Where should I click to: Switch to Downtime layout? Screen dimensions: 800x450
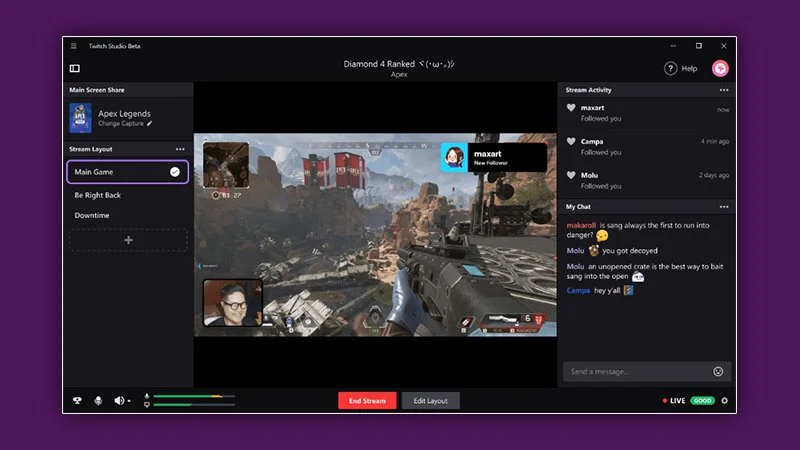pos(92,215)
